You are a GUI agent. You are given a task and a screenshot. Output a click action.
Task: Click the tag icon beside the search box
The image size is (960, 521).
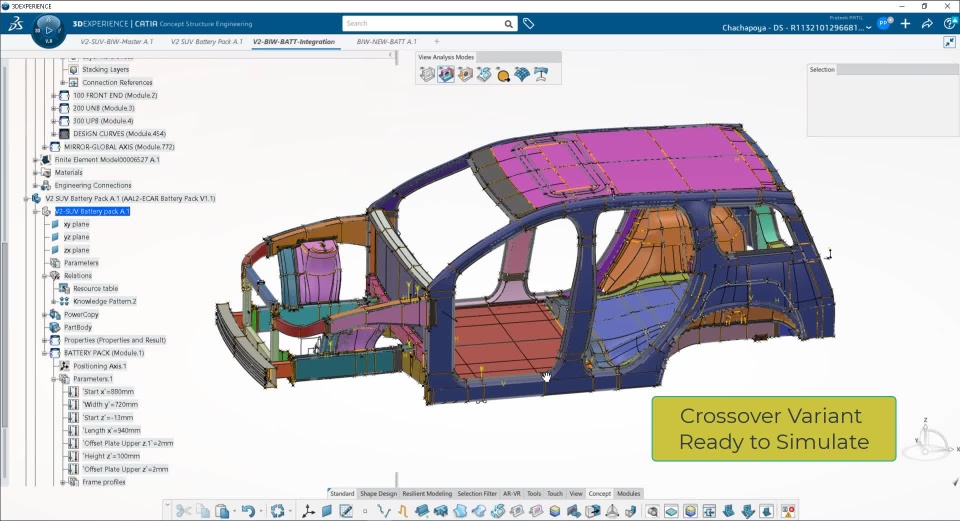[x=528, y=24]
